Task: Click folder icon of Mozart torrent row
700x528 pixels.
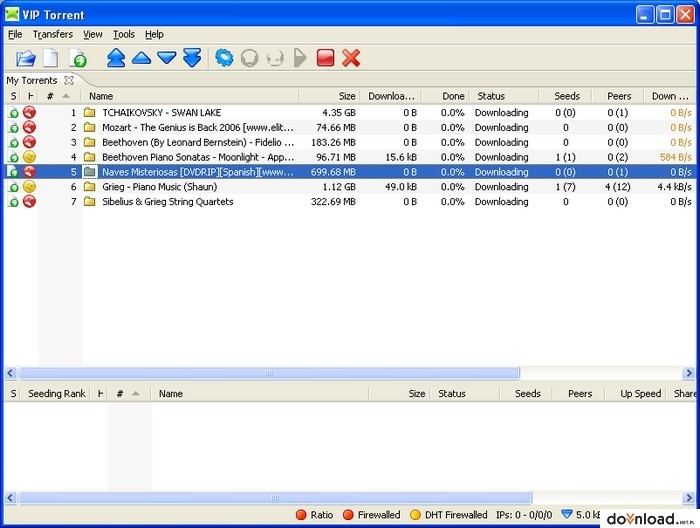Action: click(90, 127)
